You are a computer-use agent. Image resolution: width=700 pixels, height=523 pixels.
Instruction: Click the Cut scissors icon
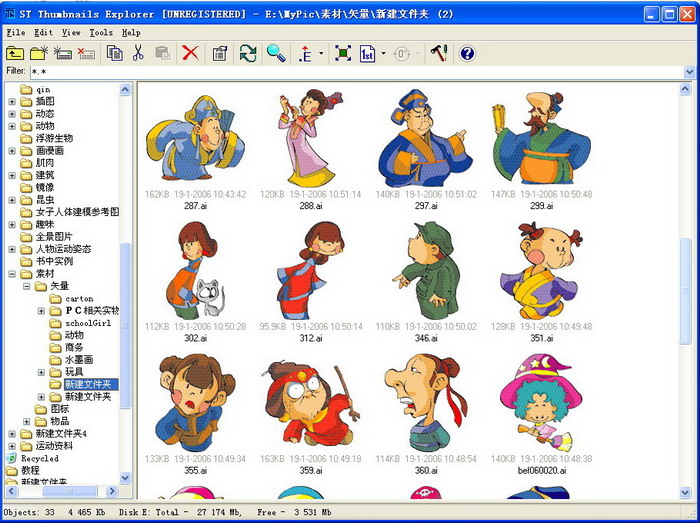click(138, 54)
